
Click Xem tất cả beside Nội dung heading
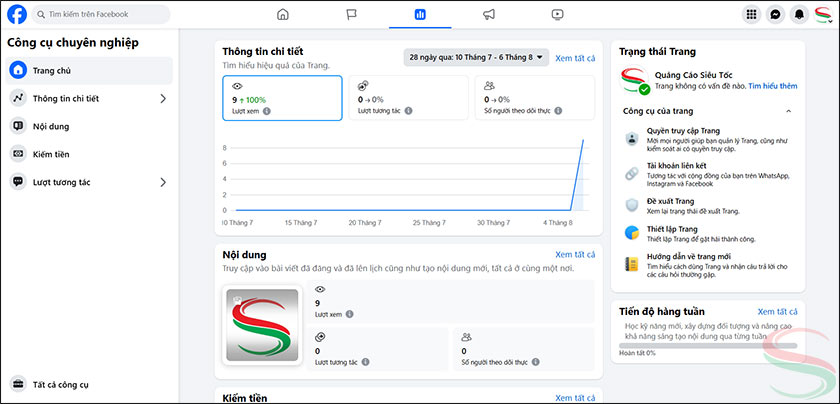(575, 255)
